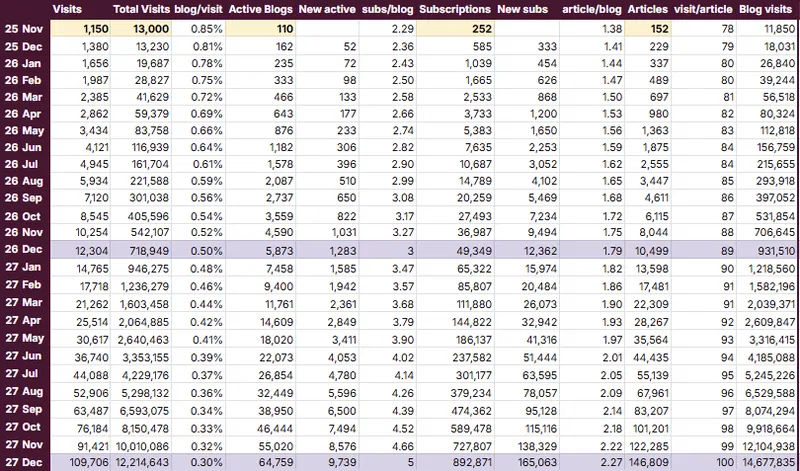This screenshot has width=800, height=471.
Task: Click the highlighted Active Blogs cell 110
Action: coord(260,29)
